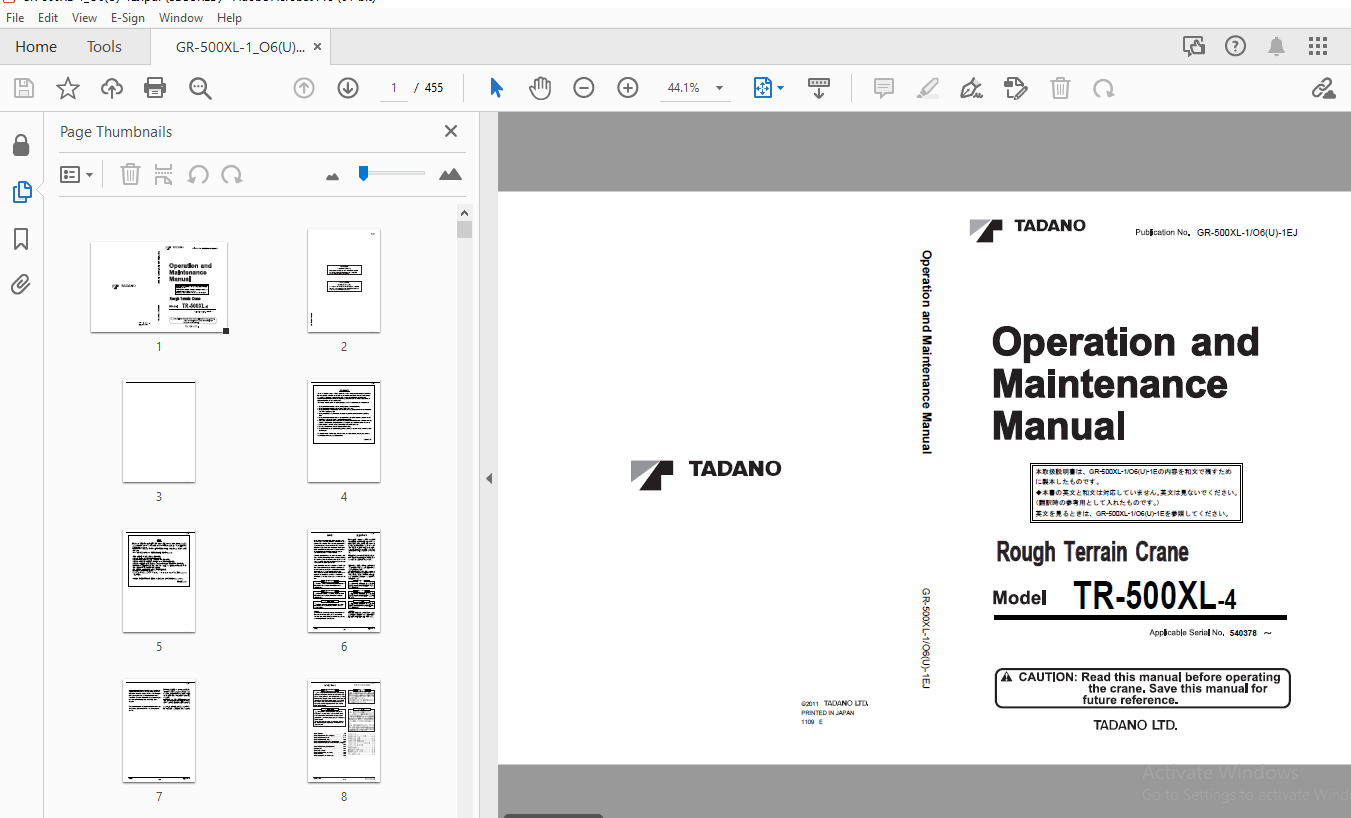Rotate pages clockwise in thumbnails panel
This screenshot has width=1351, height=818.
click(232, 175)
